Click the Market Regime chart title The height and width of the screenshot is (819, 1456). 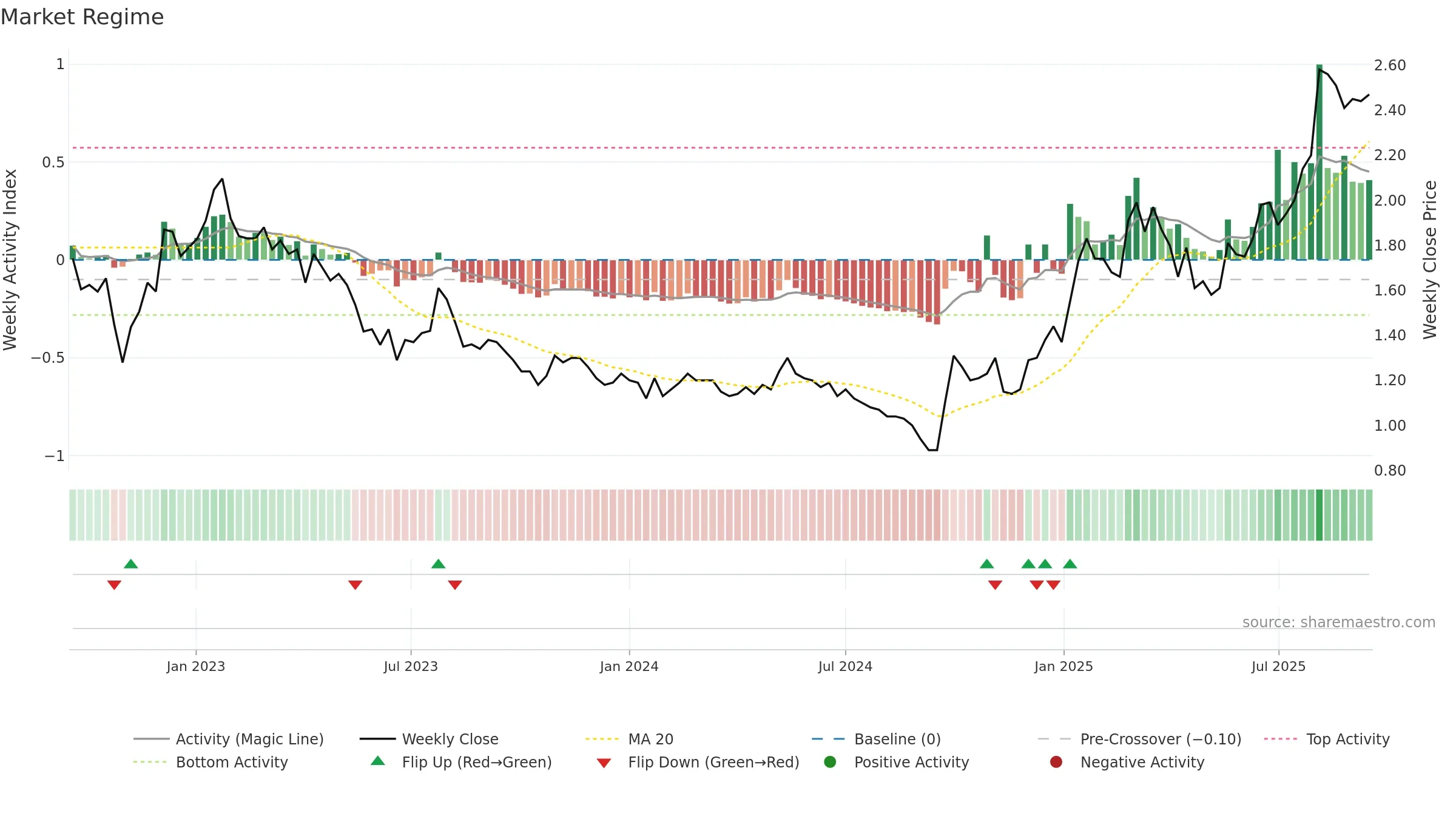pos(82,17)
